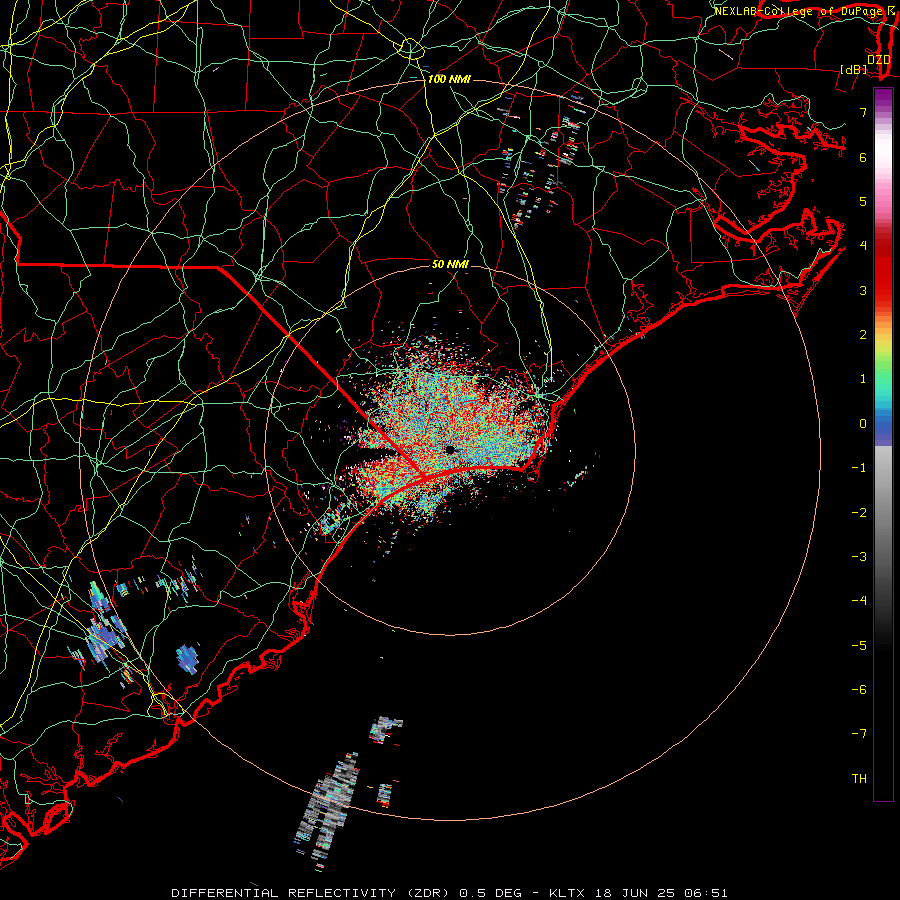Click the 100 NMI range ring label
Image resolution: width=900 pixels, height=900 pixels.
point(449,79)
